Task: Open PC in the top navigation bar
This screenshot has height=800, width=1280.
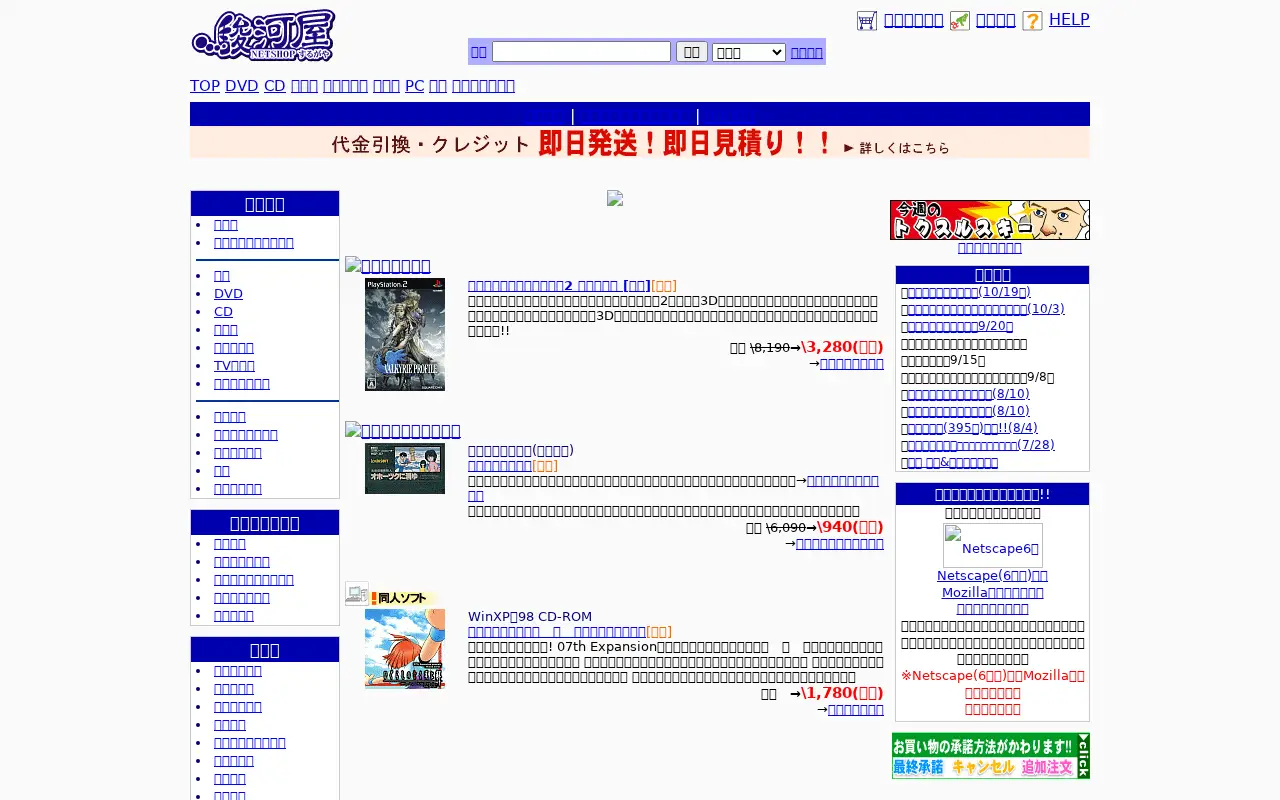Action: click(415, 86)
